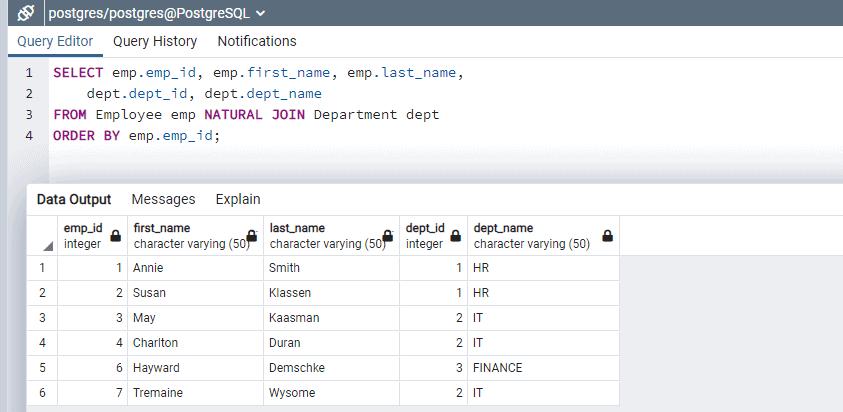Click line 4 of the SQL query

point(136,136)
